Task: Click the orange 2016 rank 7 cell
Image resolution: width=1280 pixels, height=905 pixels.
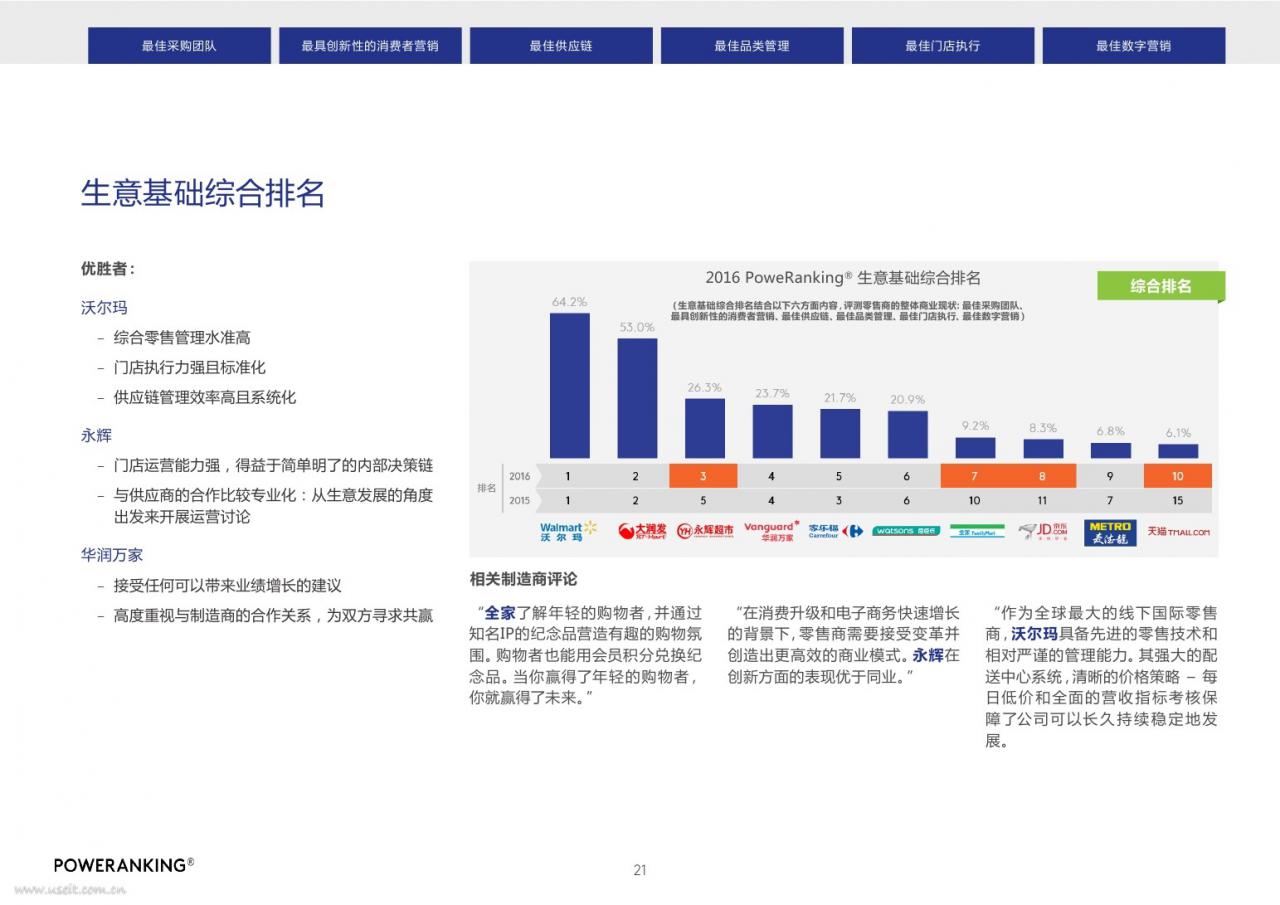Action: click(x=974, y=476)
